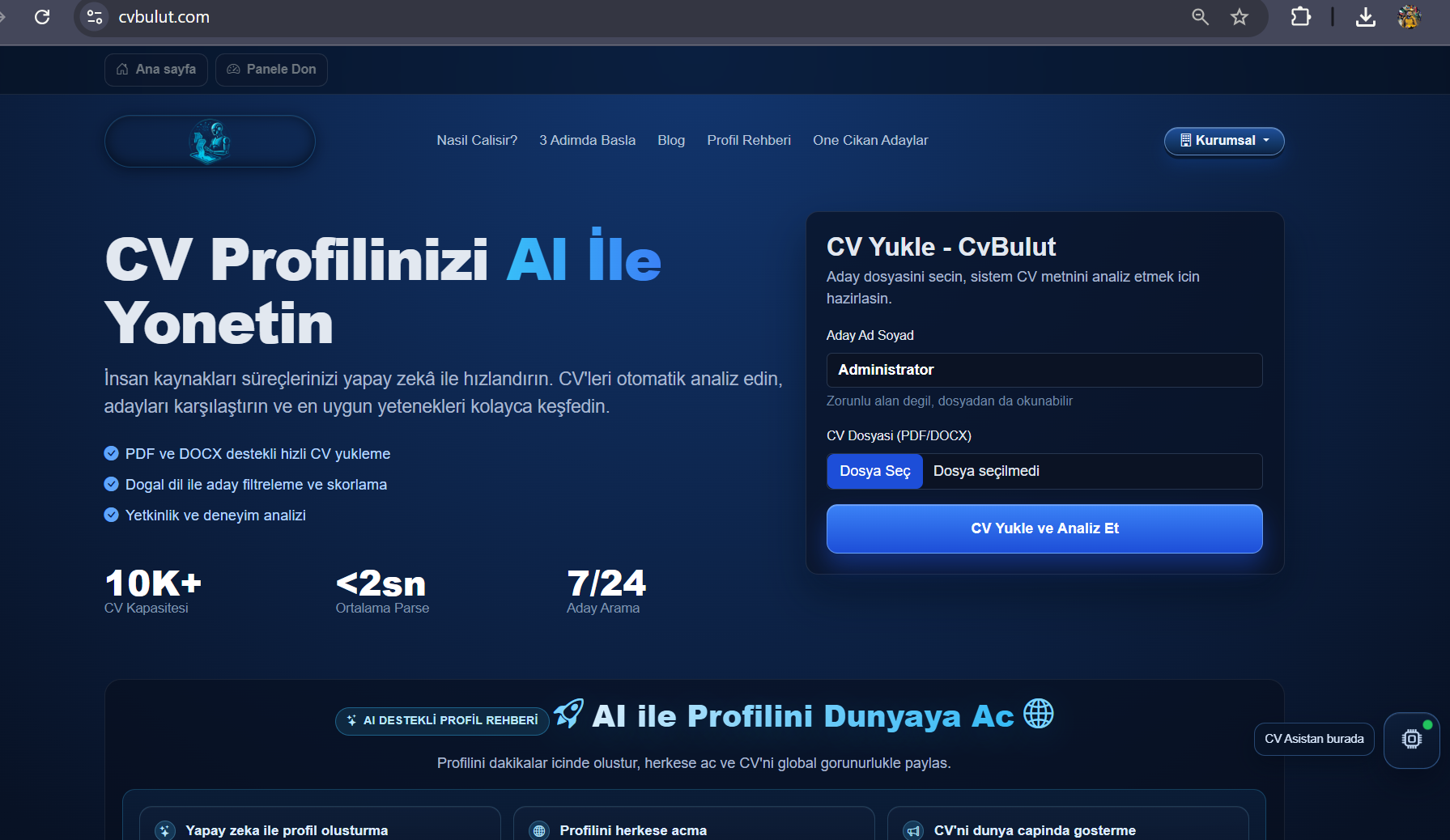The width and height of the screenshot is (1450, 840).
Task: Reload the page with the refresh icon
Action: [x=42, y=17]
